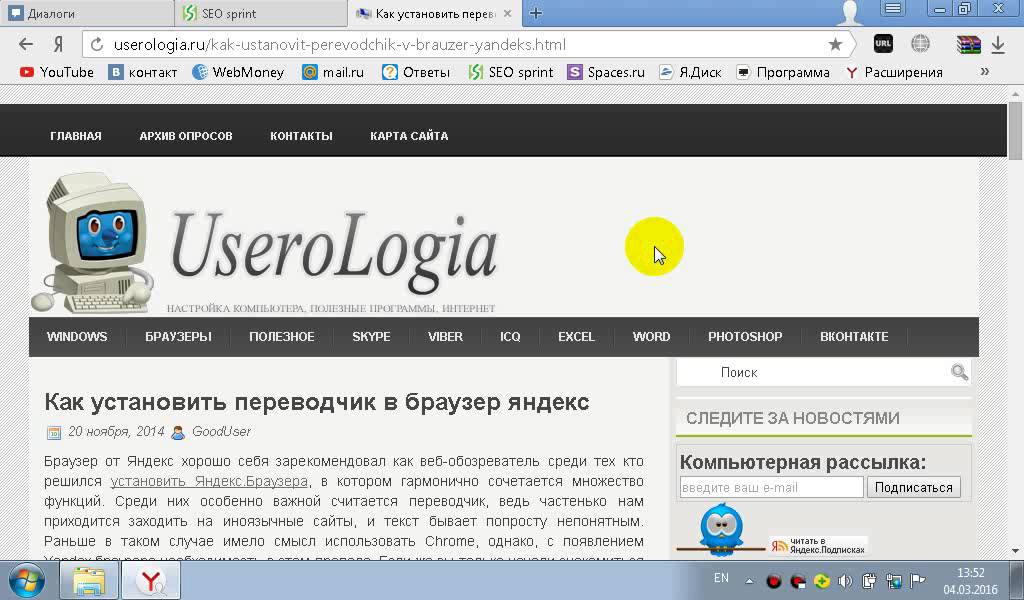
Task: Open the browser menu hamburger icon
Action: (892, 8)
